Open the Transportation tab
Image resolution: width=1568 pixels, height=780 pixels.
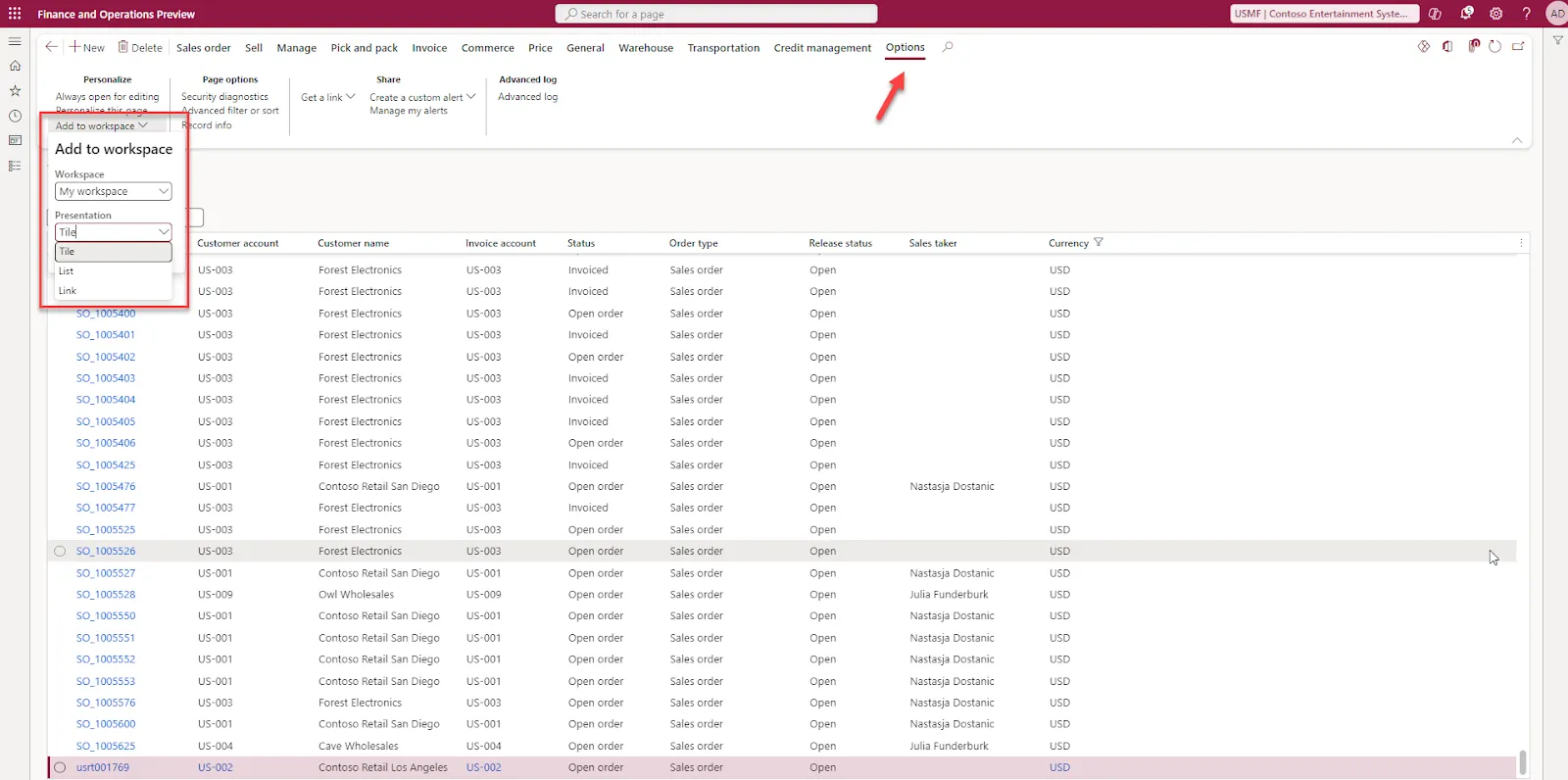pyautogui.click(x=723, y=47)
